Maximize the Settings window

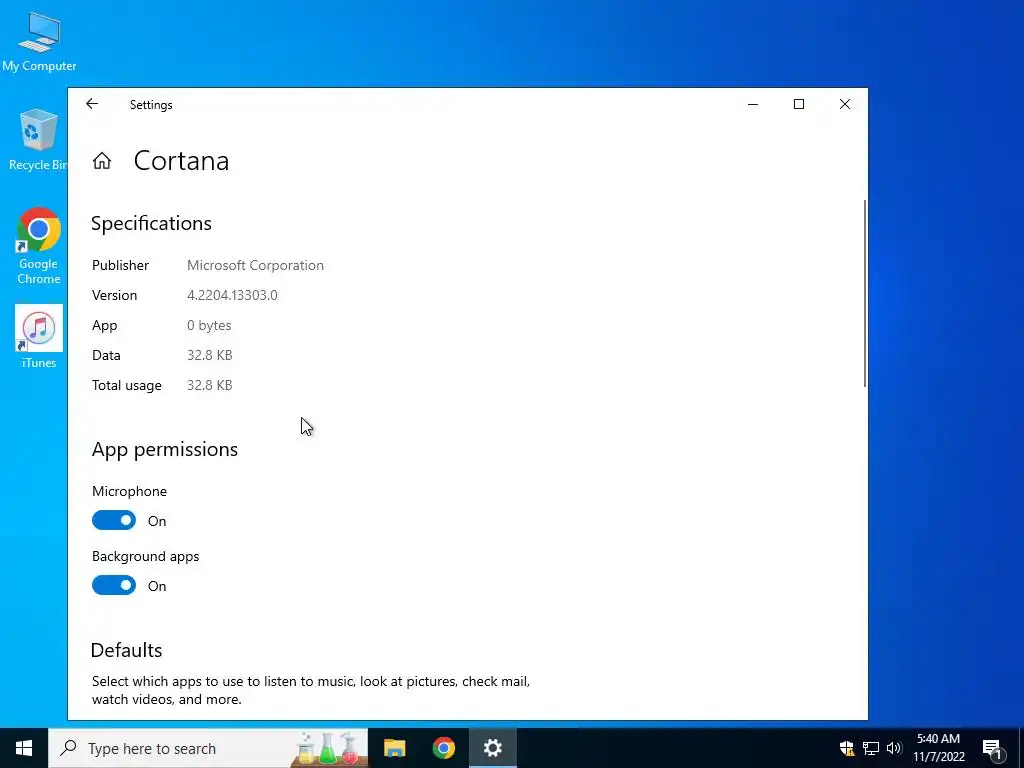[x=799, y=104]
